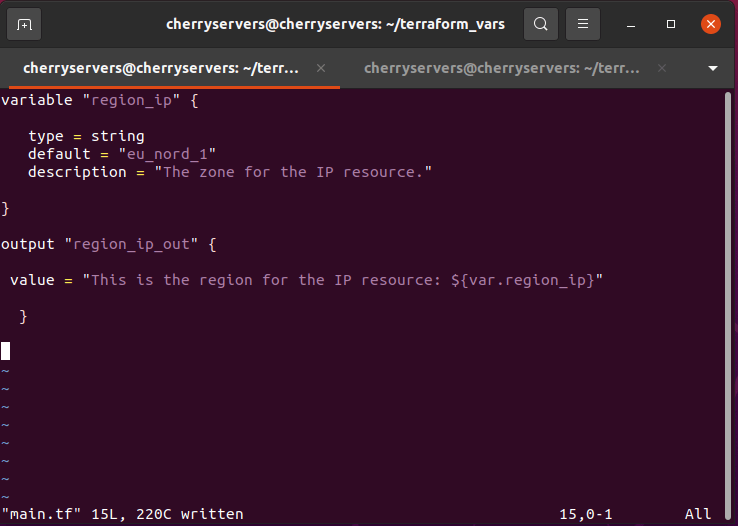Maximize the terminal window

click(x=671, y=24)
